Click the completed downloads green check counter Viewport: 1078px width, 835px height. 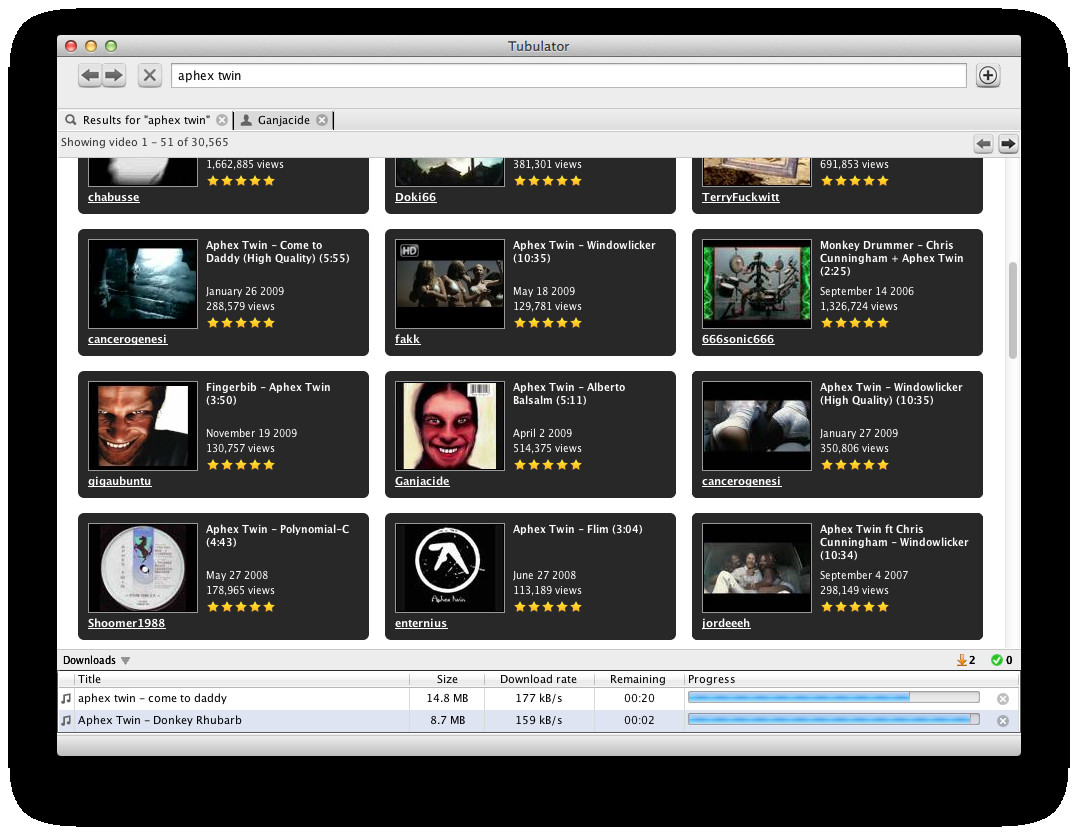[x=1002, y=660]
